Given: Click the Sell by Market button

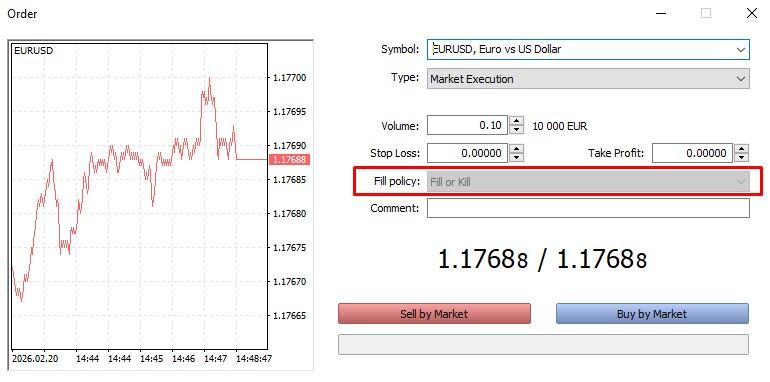Looking at the screenshot, I should click(x=434, y=314).
